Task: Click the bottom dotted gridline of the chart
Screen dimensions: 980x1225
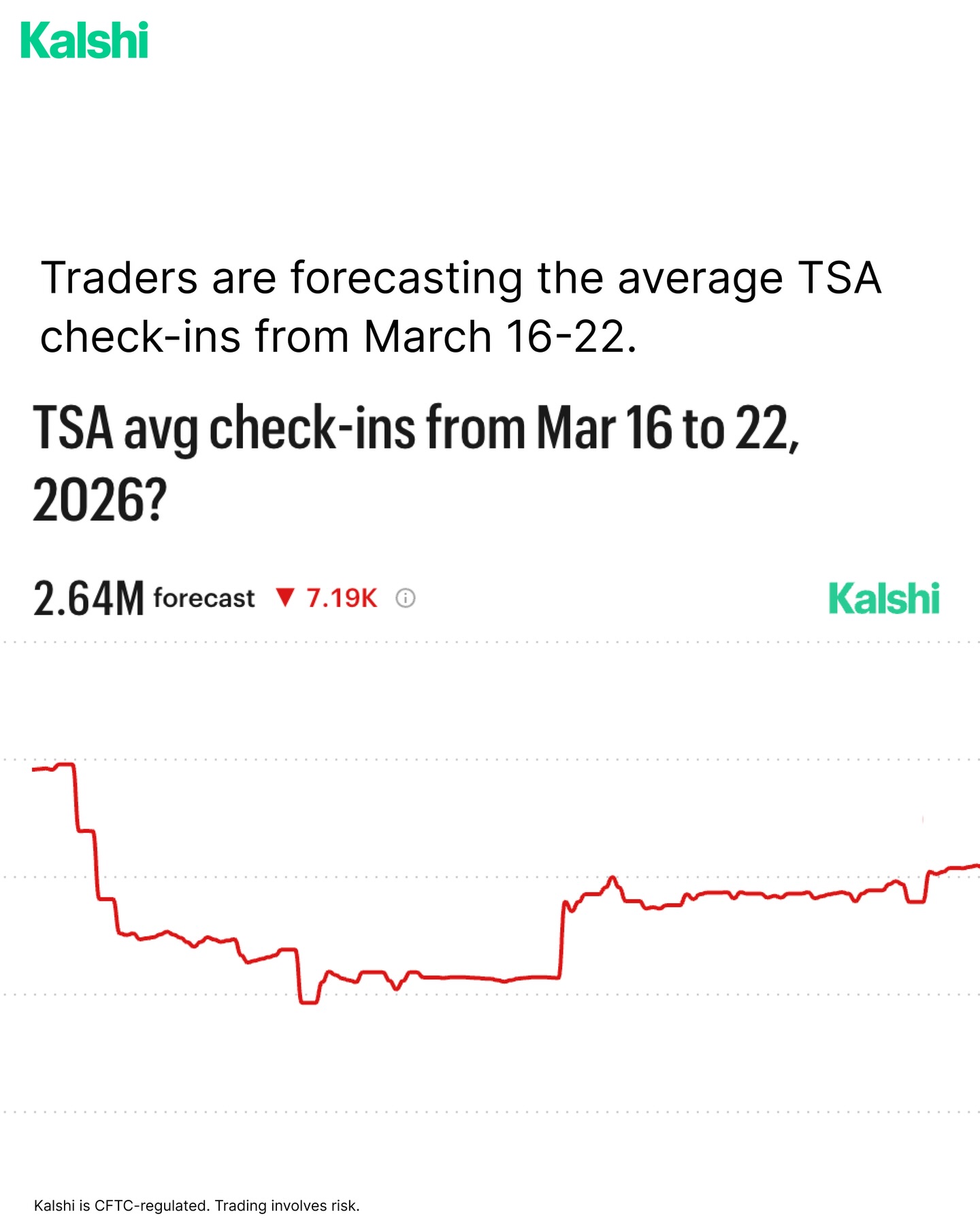Action: [x=490, y=1112]
